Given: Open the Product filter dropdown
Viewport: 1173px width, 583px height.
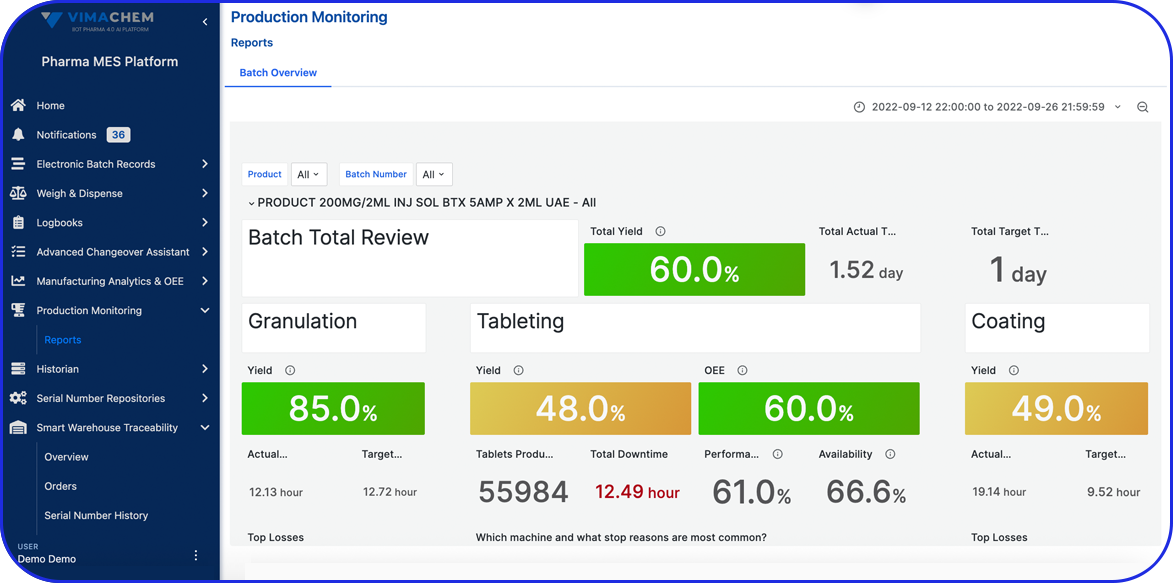Looking at the screenshot, I should tap(308, 174).
